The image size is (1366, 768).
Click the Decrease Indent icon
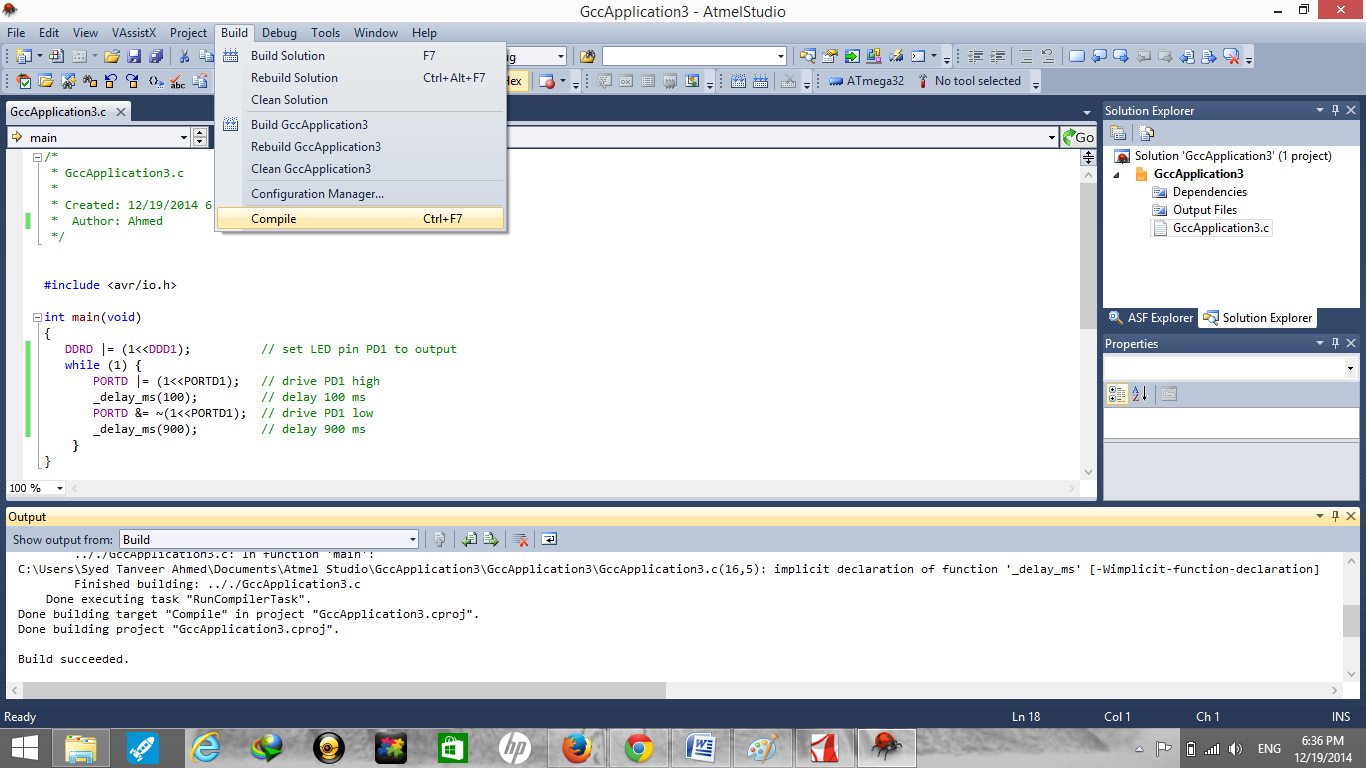(x=976, y=57)
